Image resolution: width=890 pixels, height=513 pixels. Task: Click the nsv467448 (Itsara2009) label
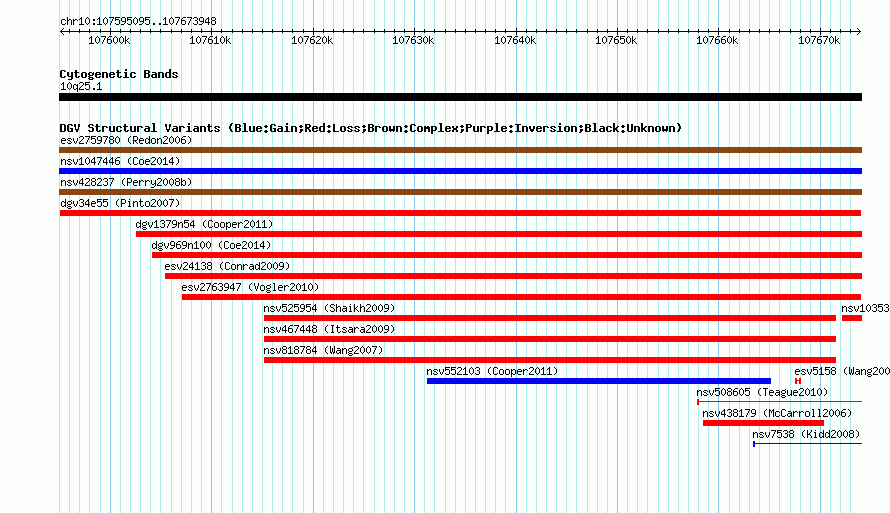(329, 329)
